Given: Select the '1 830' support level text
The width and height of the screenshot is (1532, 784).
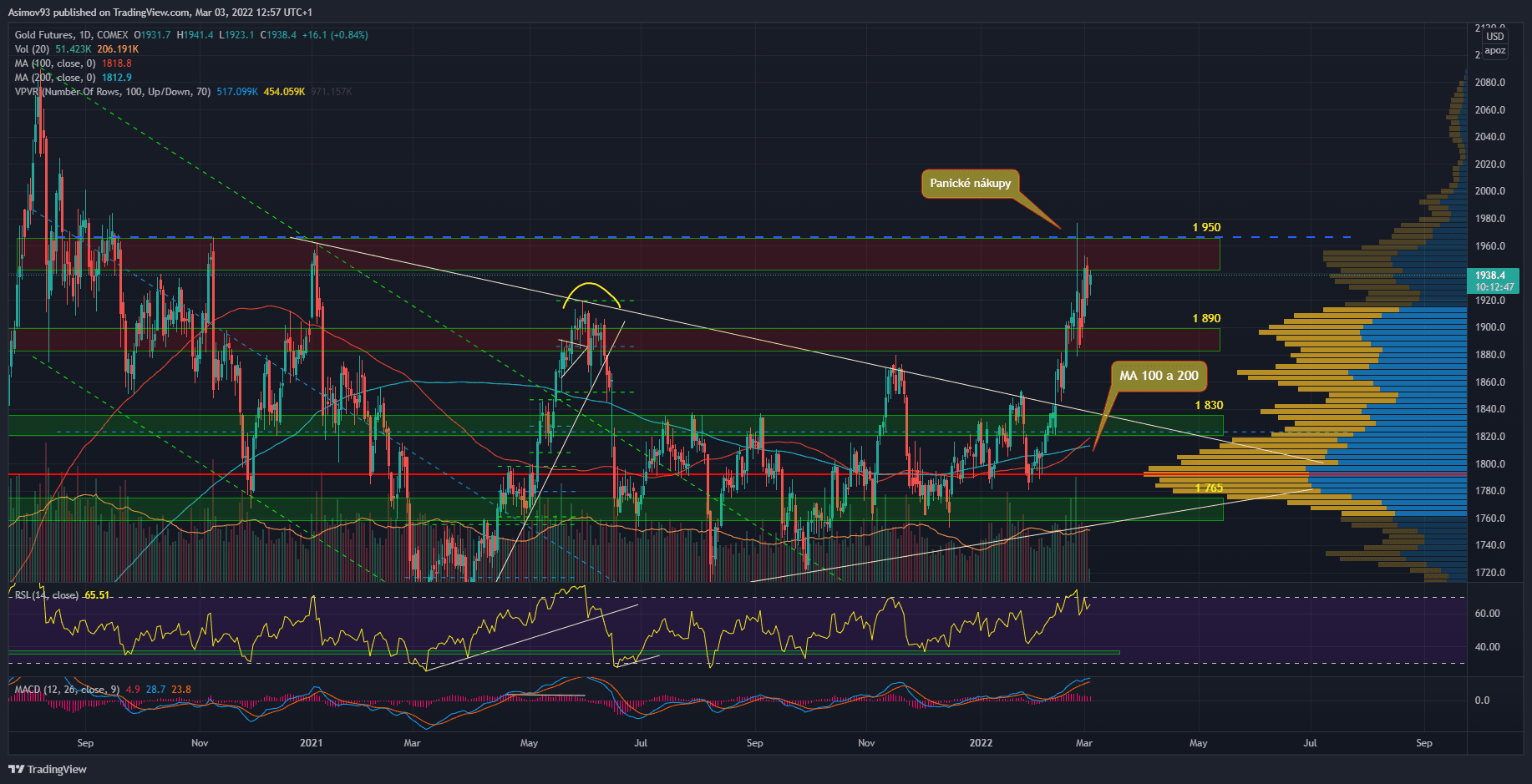Looking at the screenshot, I should pos(1208,405).
